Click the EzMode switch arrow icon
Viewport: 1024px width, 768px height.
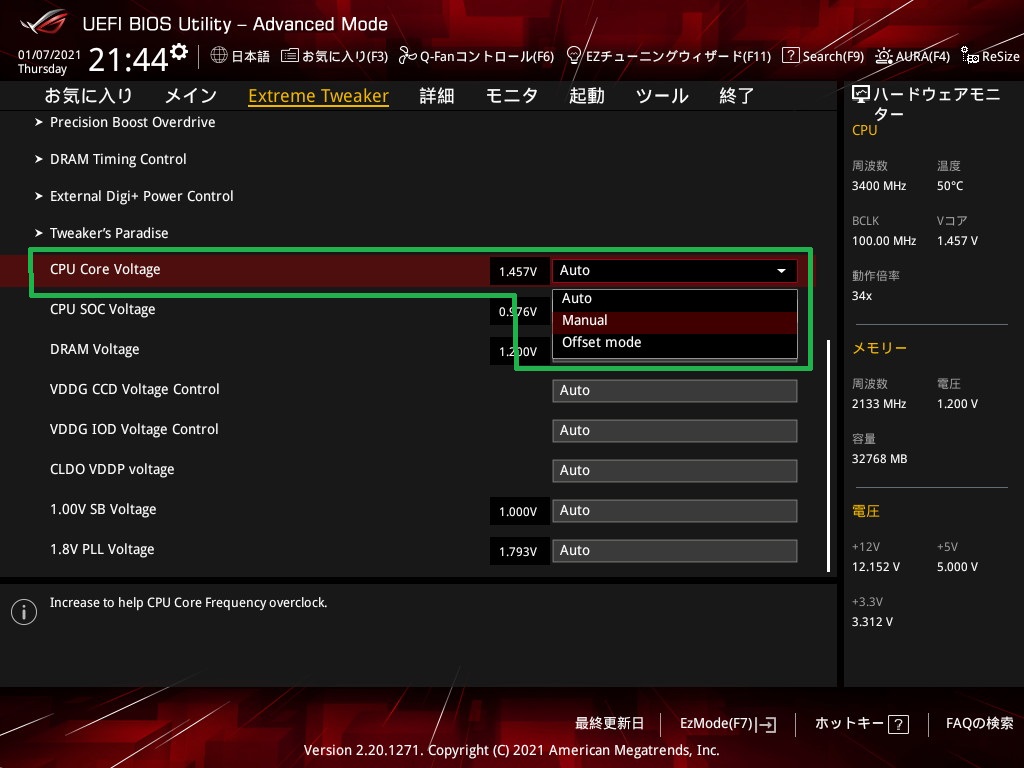click(x=767, y=724)
